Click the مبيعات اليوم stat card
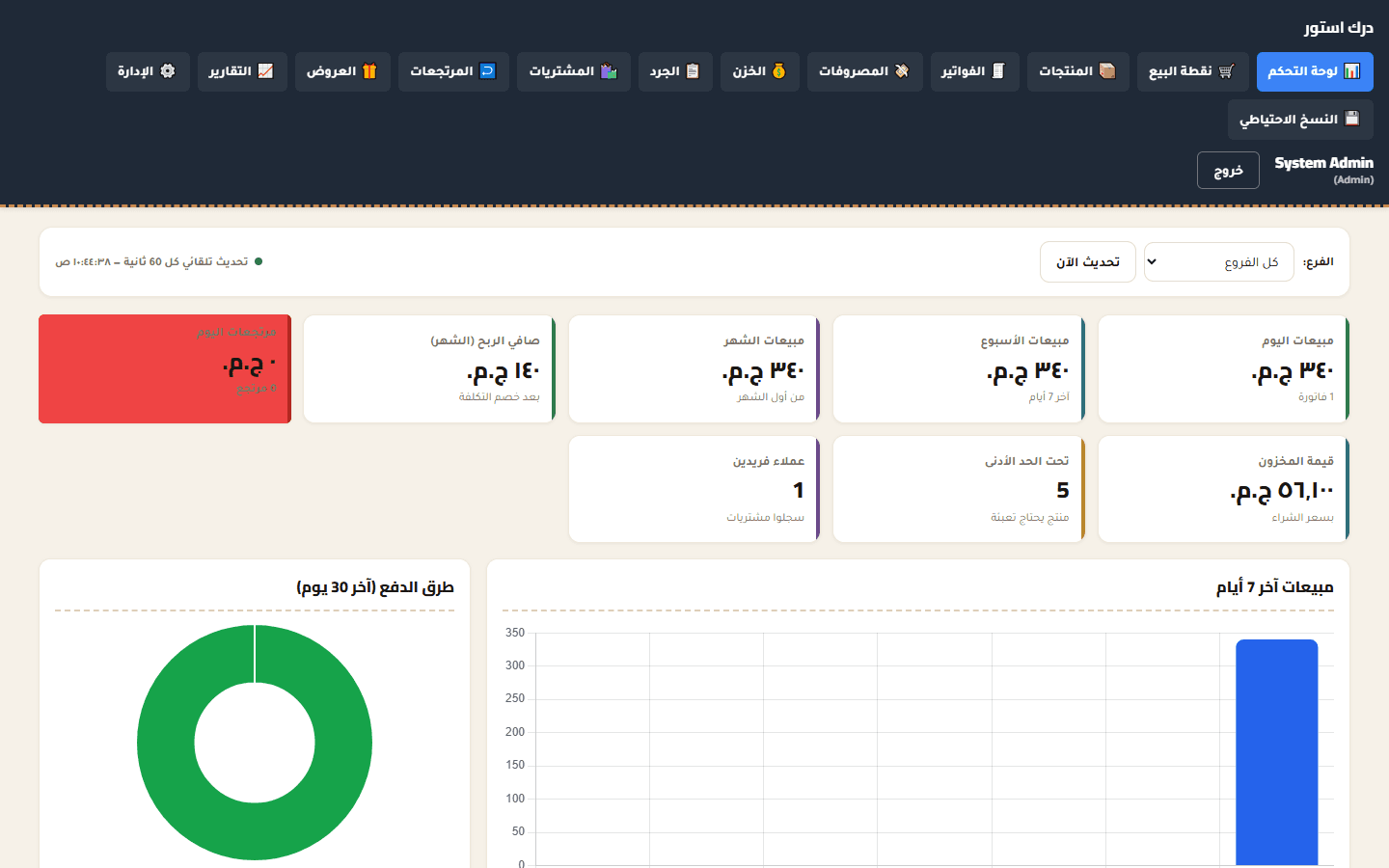 coord(1223,369)
